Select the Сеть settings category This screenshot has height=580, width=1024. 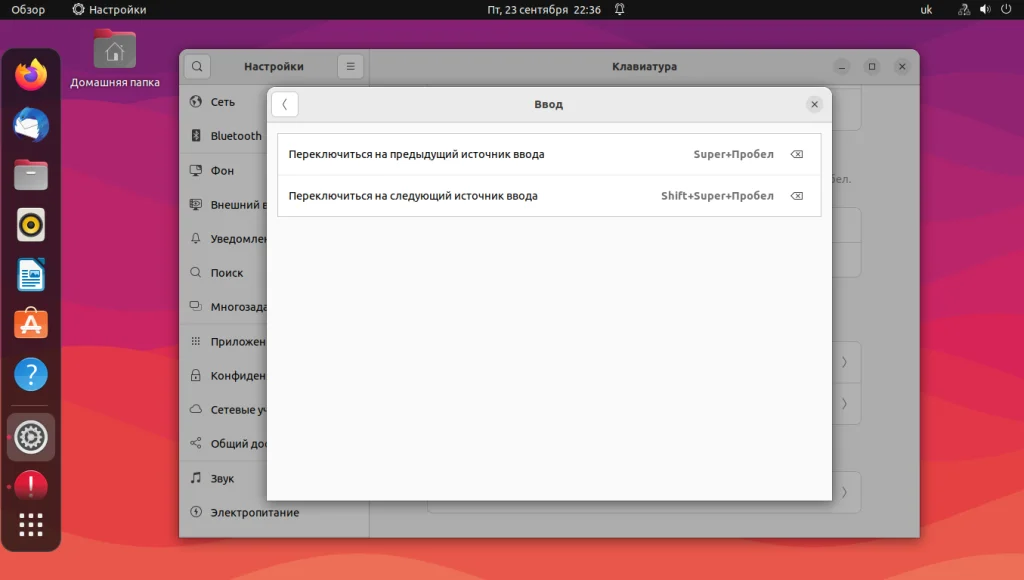pyautogui.click(x=223, y=102)
